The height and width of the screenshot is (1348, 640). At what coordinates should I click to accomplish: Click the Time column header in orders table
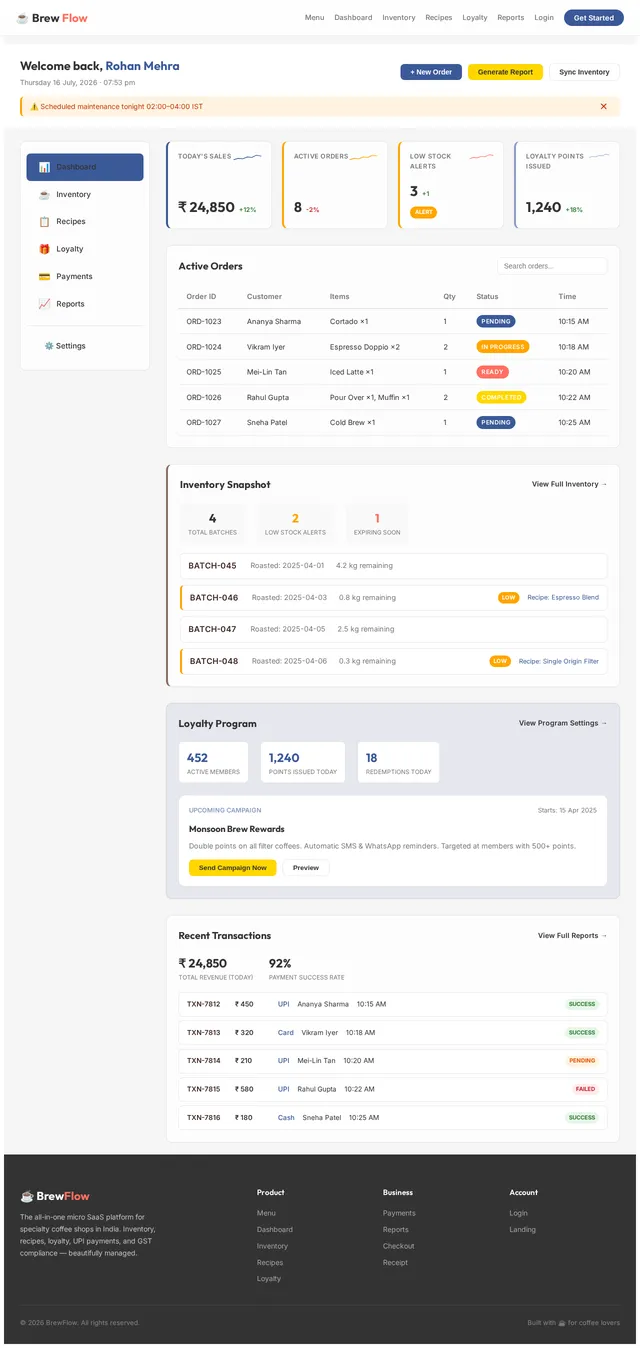(567, 297)
